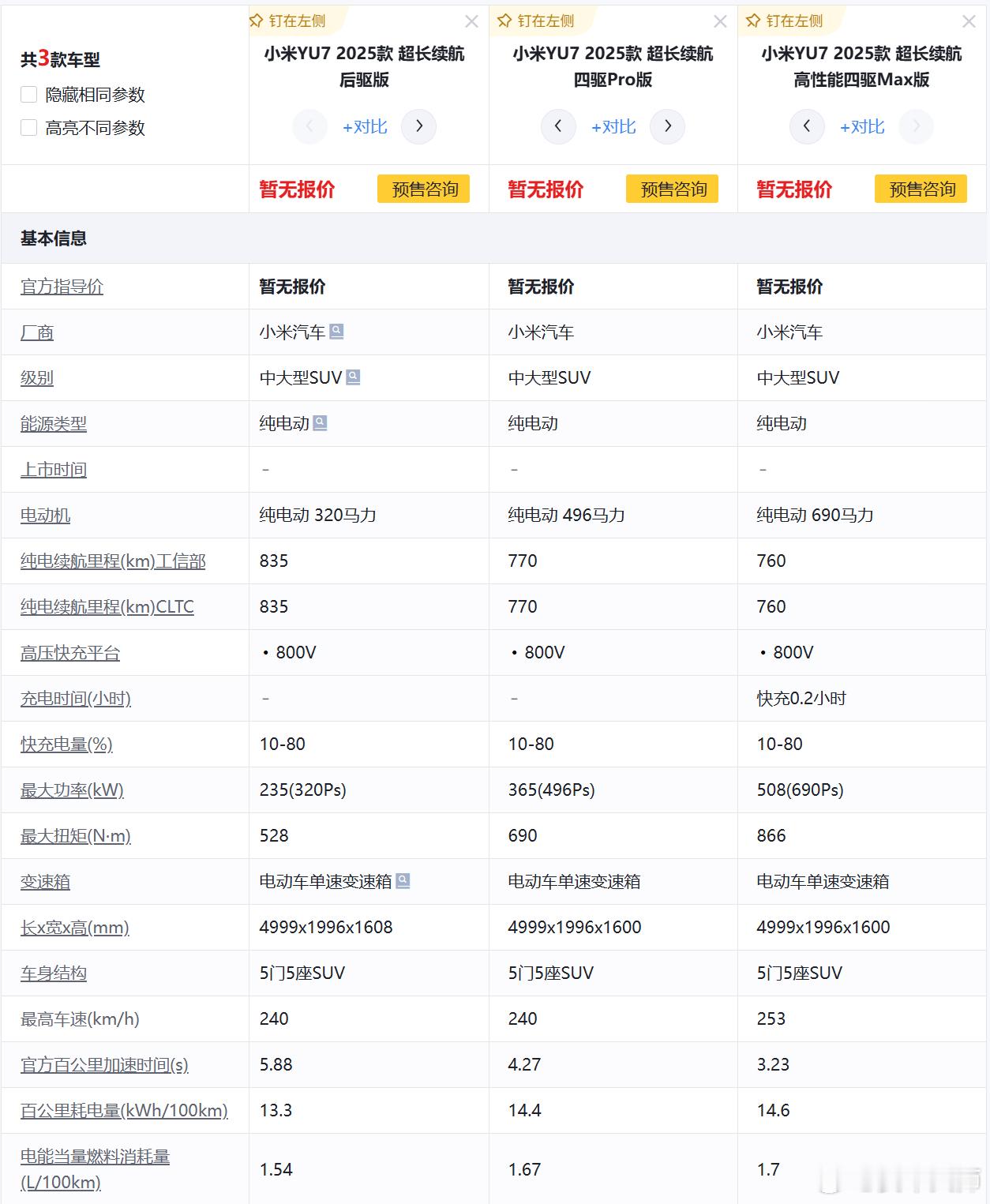Screen dimensions: 990x1204
Task: Open the 充电时间(小时) parameter link
Action: (76, 699)
